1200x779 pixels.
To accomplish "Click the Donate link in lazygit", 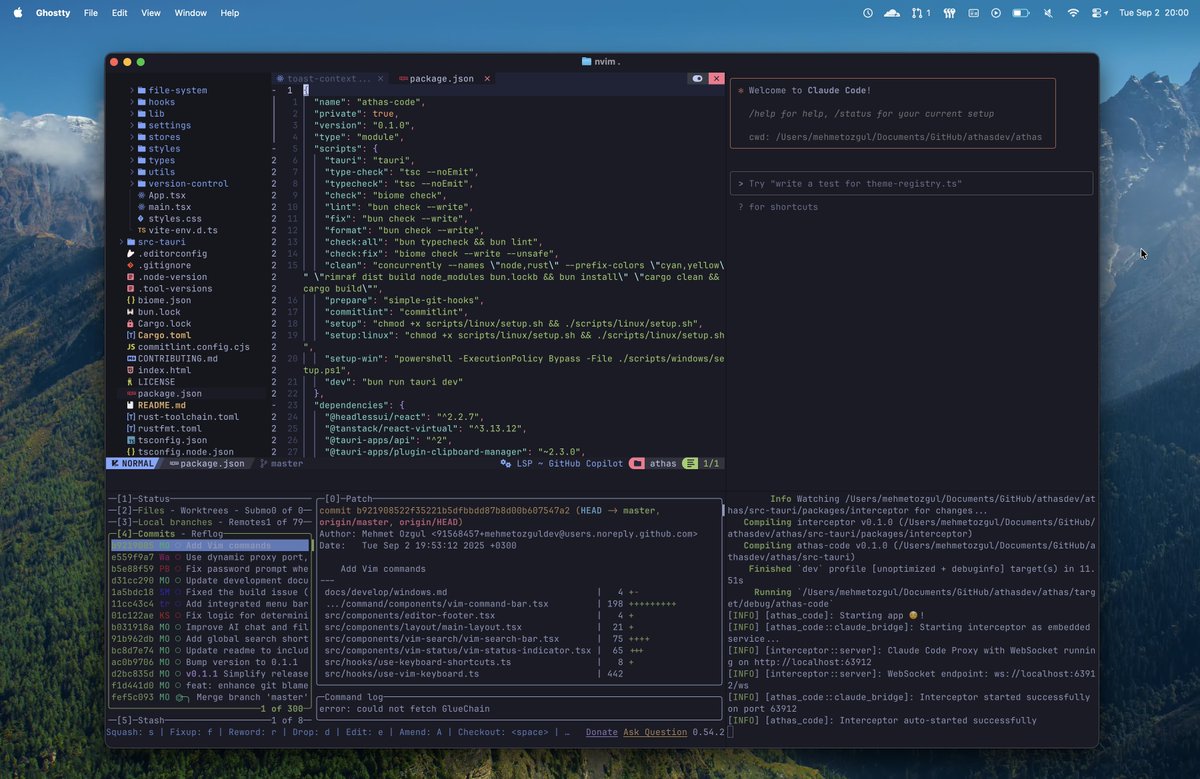I will point(602,732).
